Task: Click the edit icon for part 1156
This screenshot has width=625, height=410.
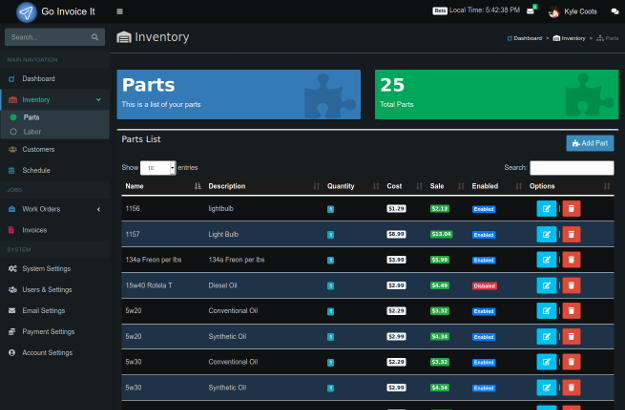Action: coord(546,208)
